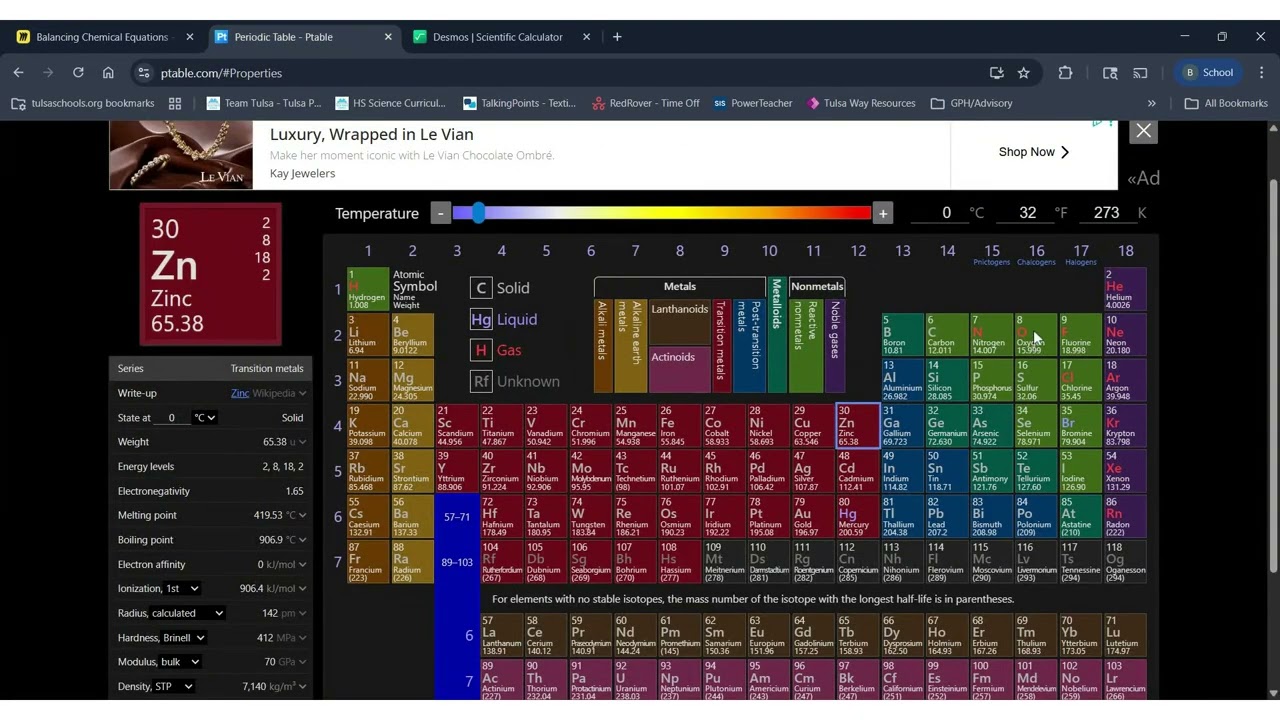Go back to the previous page
Screen dimensions: 1280x720
[18, 73]
